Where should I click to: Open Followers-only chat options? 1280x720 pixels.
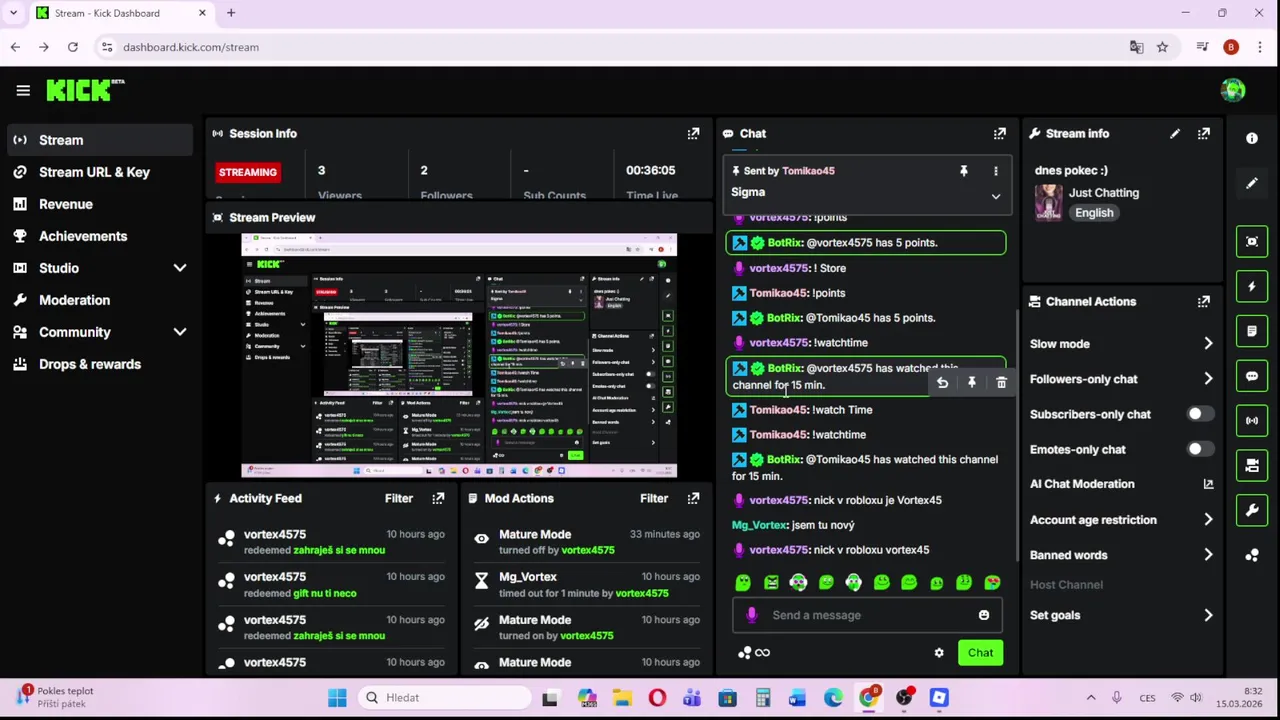pyautogui.click(x=1122, y=379)
